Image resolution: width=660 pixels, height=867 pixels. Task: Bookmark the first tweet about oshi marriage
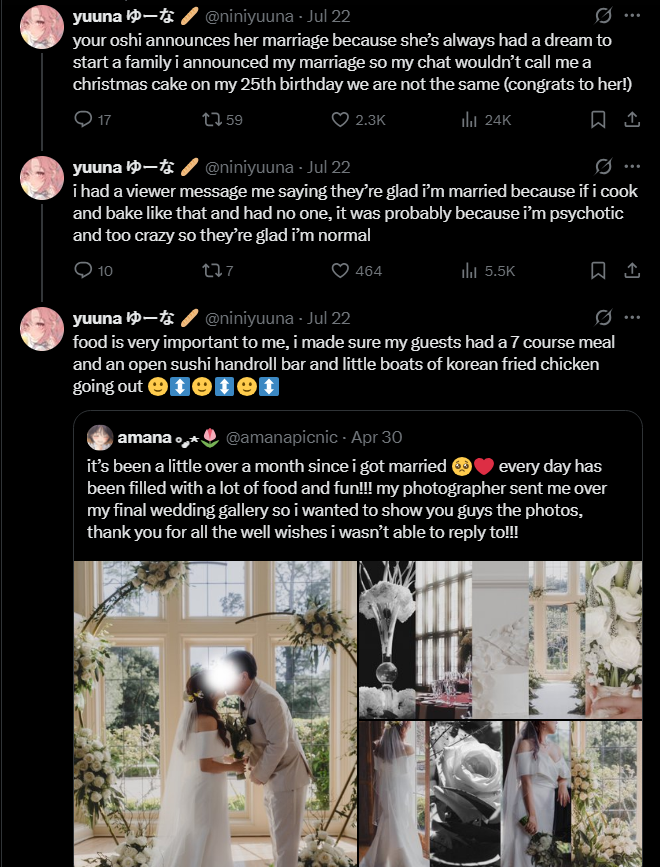[598, 120]
